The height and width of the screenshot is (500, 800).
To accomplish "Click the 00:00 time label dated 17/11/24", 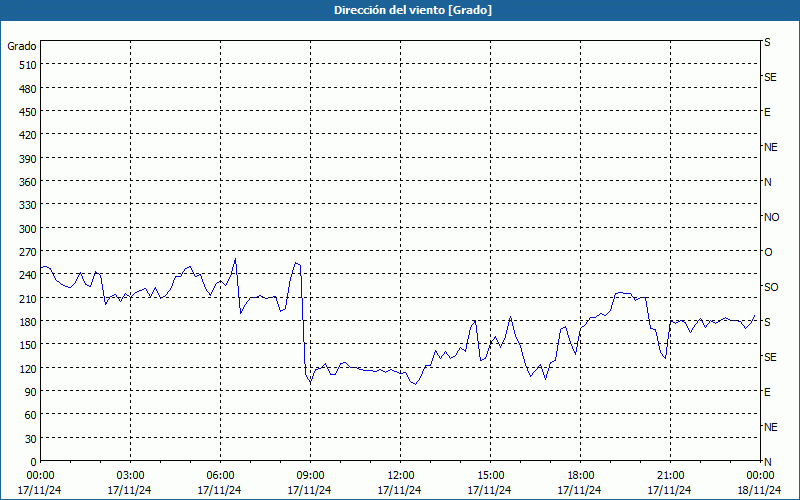I will pyautogui.click(x=40, y=476).
